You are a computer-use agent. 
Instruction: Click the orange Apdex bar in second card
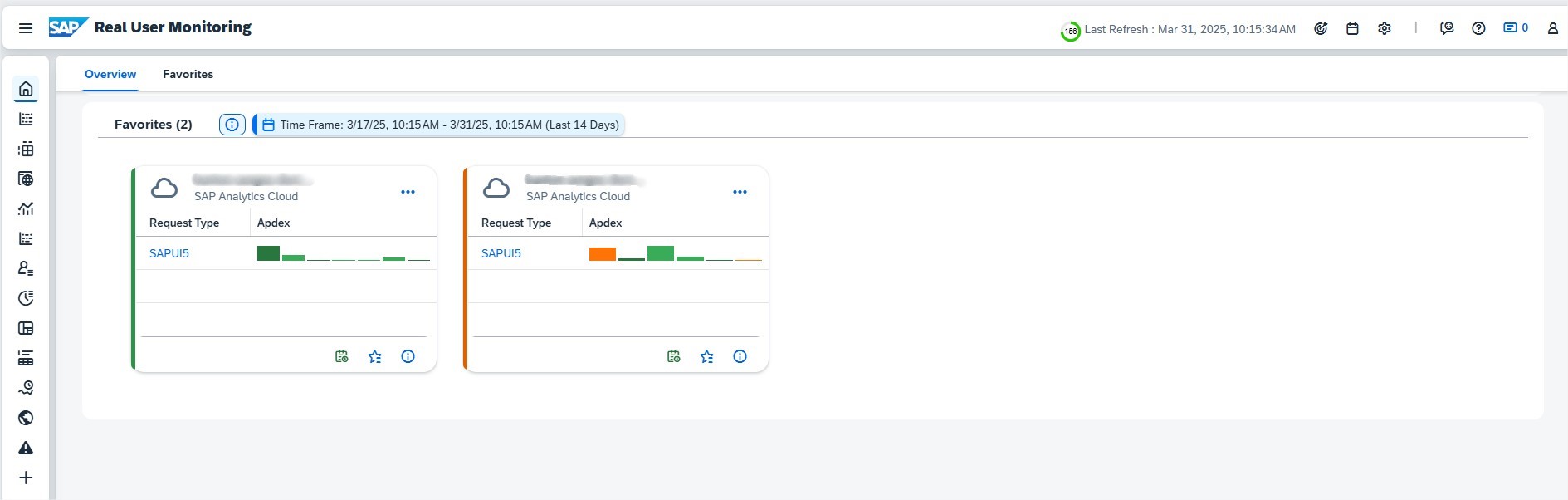pos(602,254)
